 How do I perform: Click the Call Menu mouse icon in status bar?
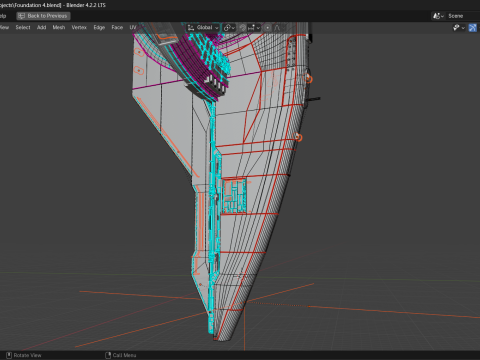(108, 355)
